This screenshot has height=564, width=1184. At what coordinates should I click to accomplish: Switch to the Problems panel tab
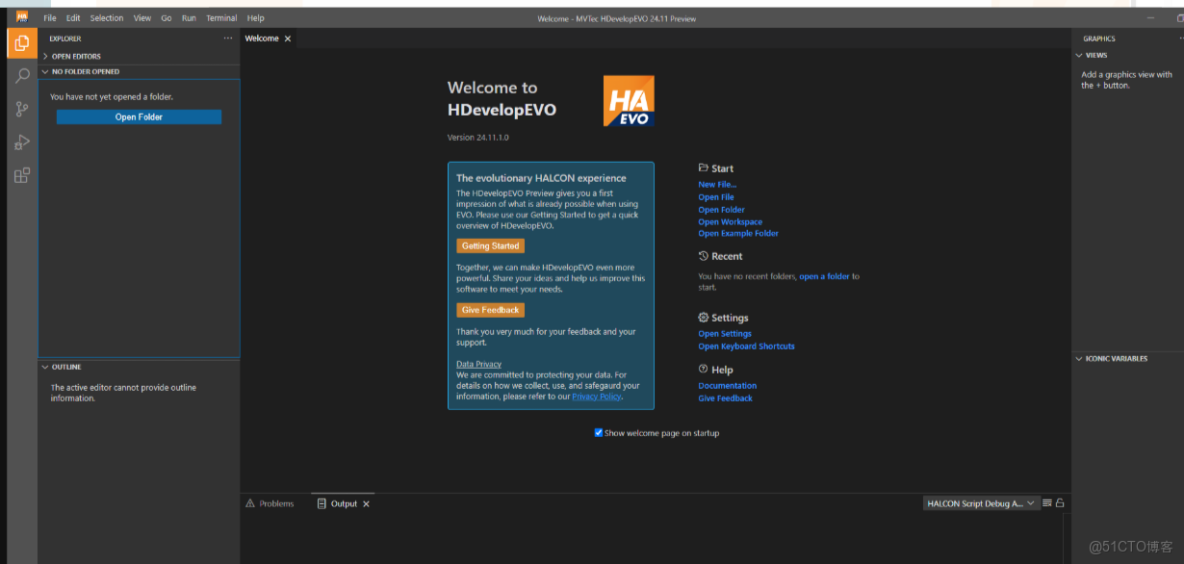270,504
